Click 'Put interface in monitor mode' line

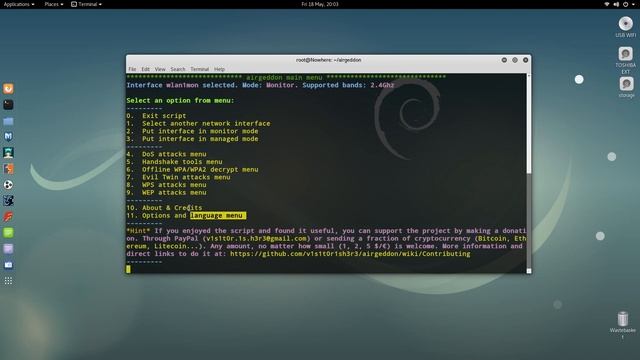192,131
